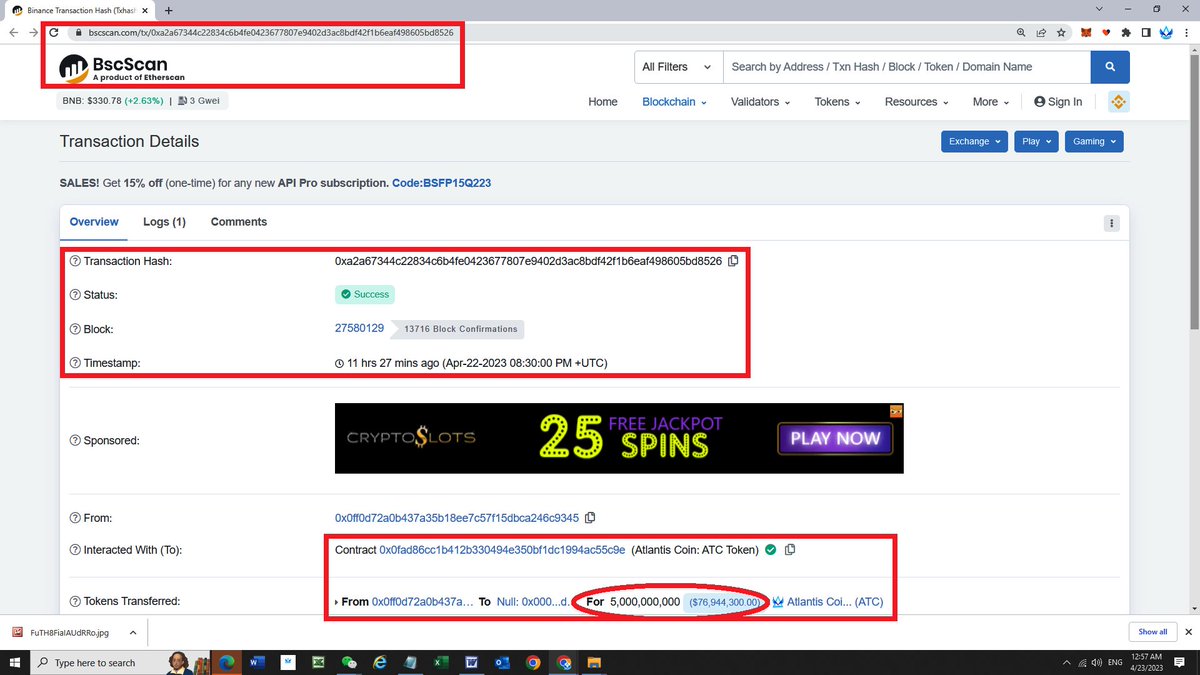Open the From address 0x0ff0d72a0b437a35b18ee link
The image size is (1200, 675).
pyautogui.click(x=457, y=518)
